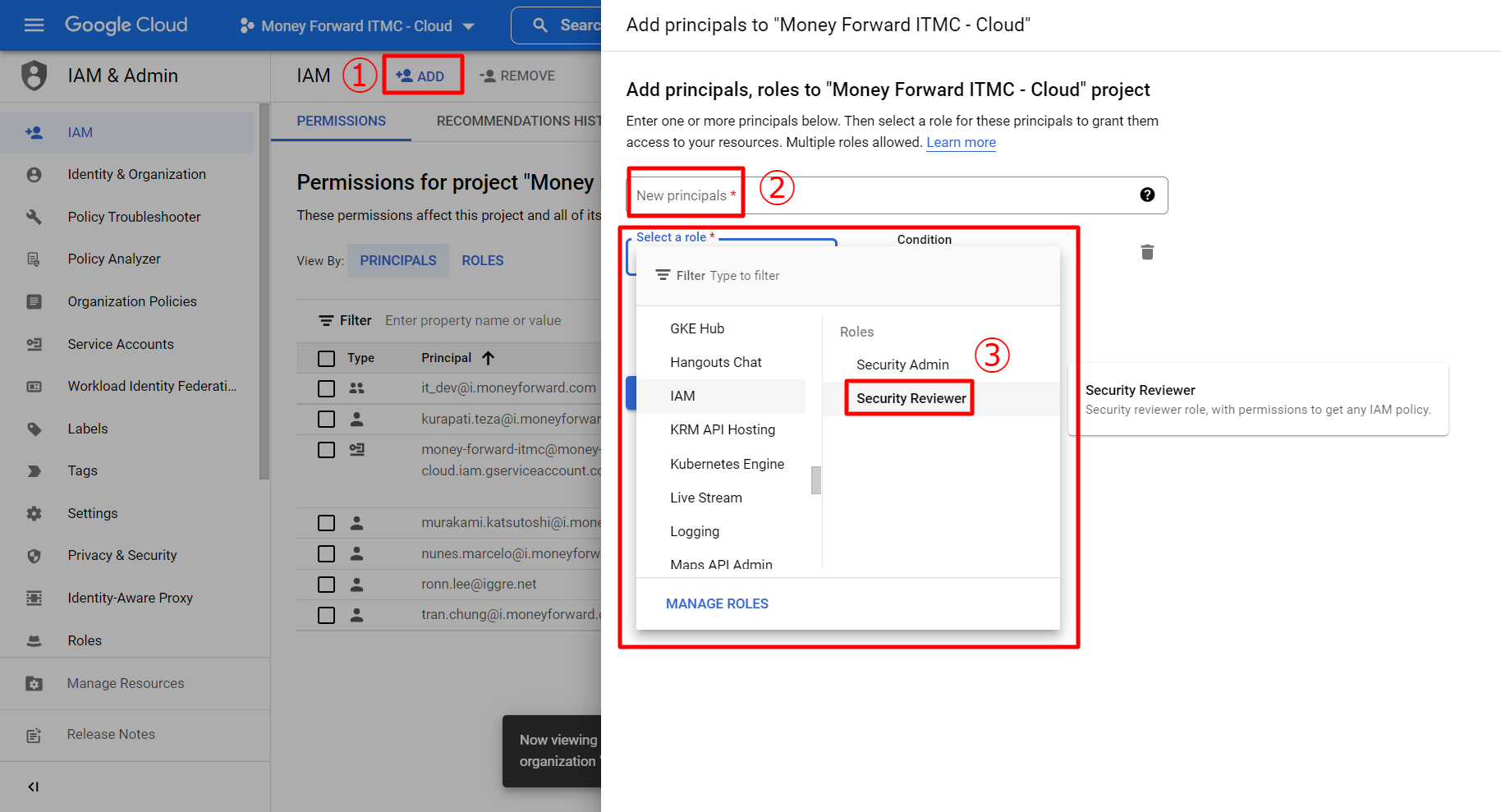Collapse the sidebar with the arrow icon

[34, 787]
